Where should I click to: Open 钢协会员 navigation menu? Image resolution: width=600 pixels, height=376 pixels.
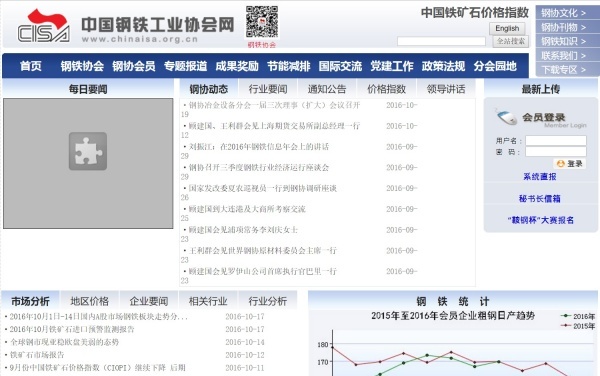pyautogui.click(x=134, y=66)
